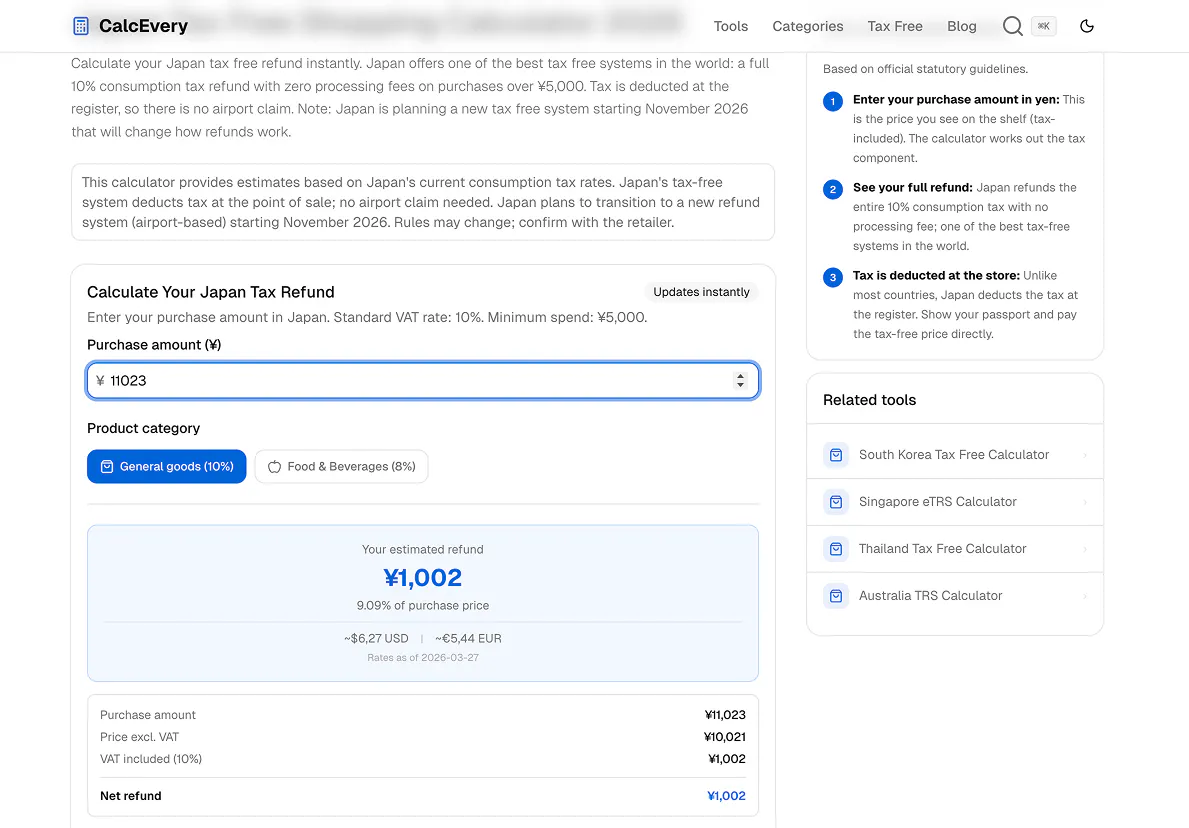Click "Rates as of 2026-03-27" text
This screenshot has height=828, width=1189.
[422, 657]
